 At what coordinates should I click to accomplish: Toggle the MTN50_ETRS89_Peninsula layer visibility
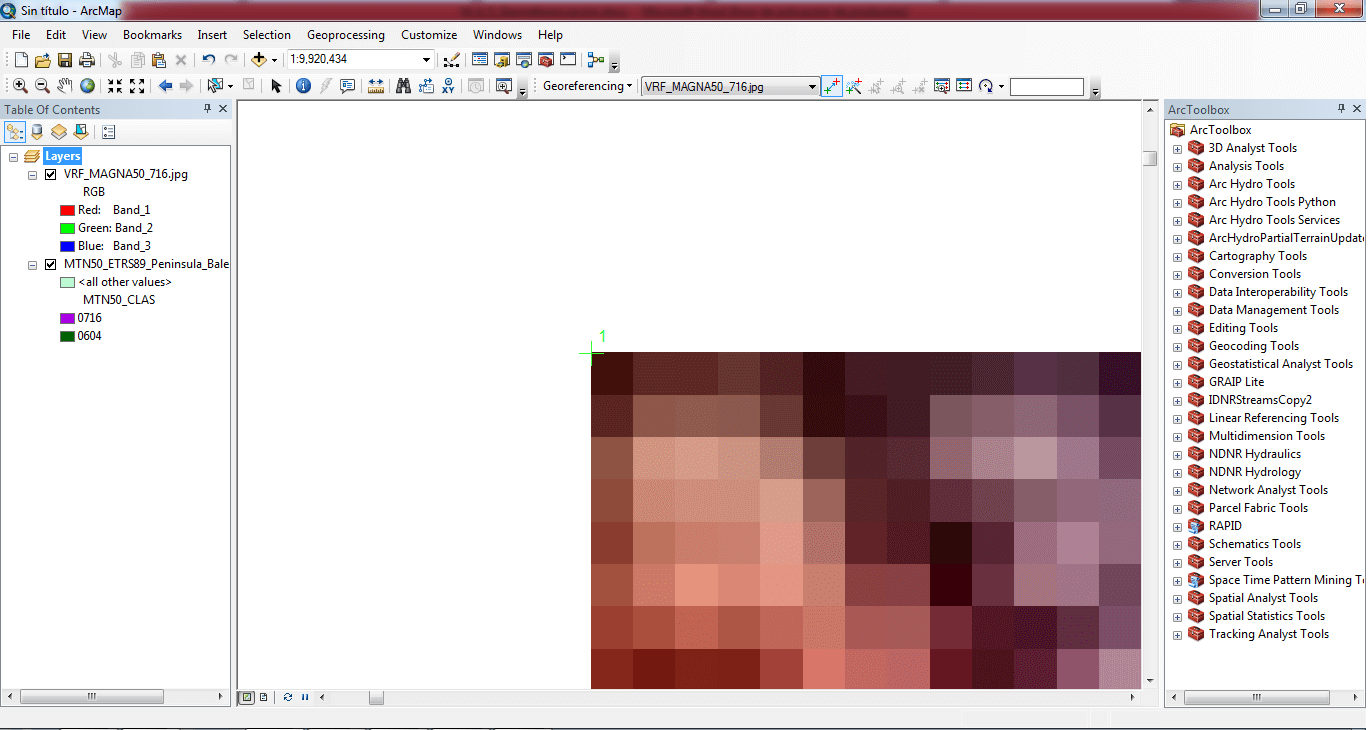[x=50, y=264]
